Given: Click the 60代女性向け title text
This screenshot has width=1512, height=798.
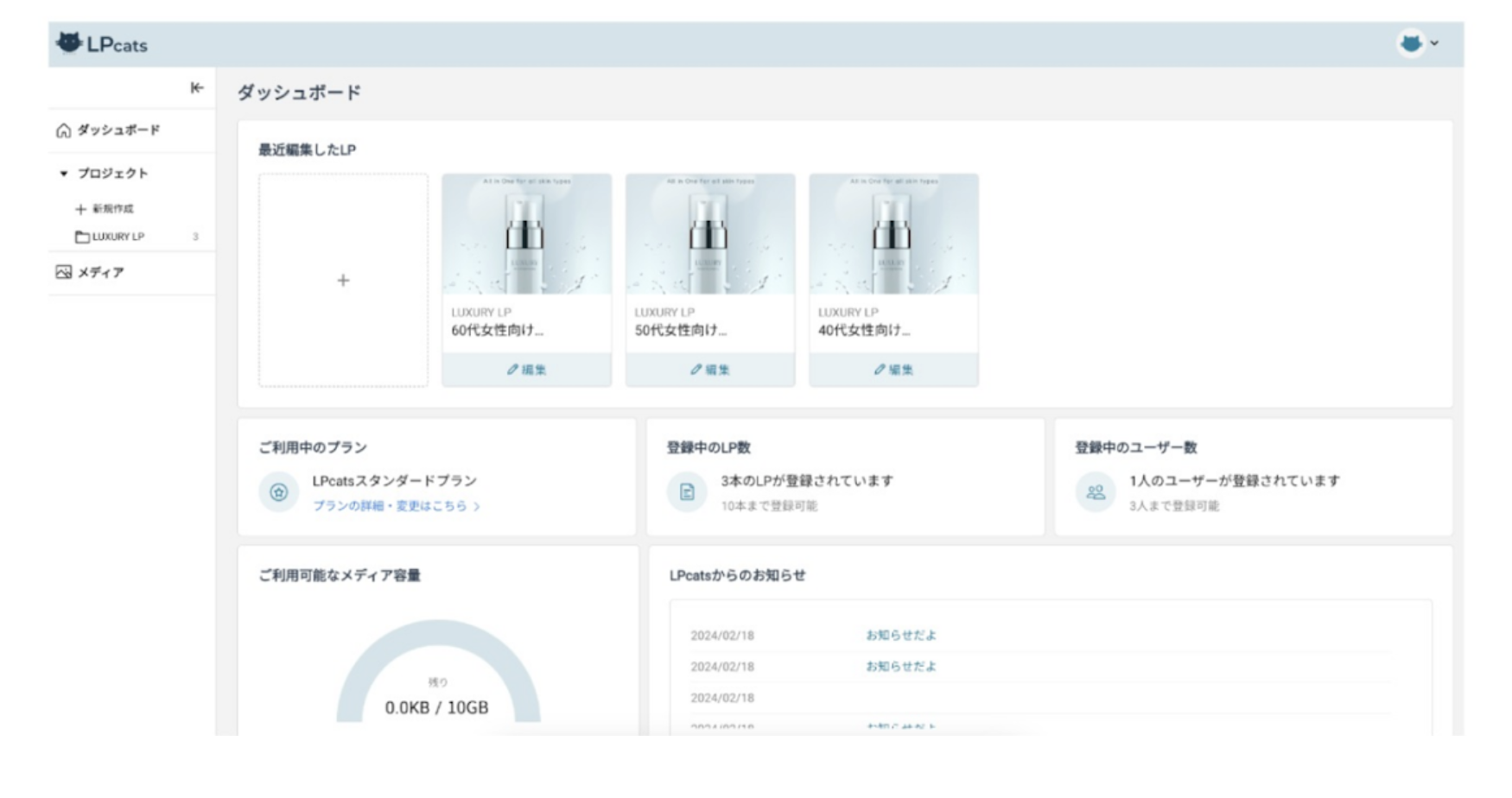Looking at the screenshot, I should pyautogui.click(x=498, y=331).
